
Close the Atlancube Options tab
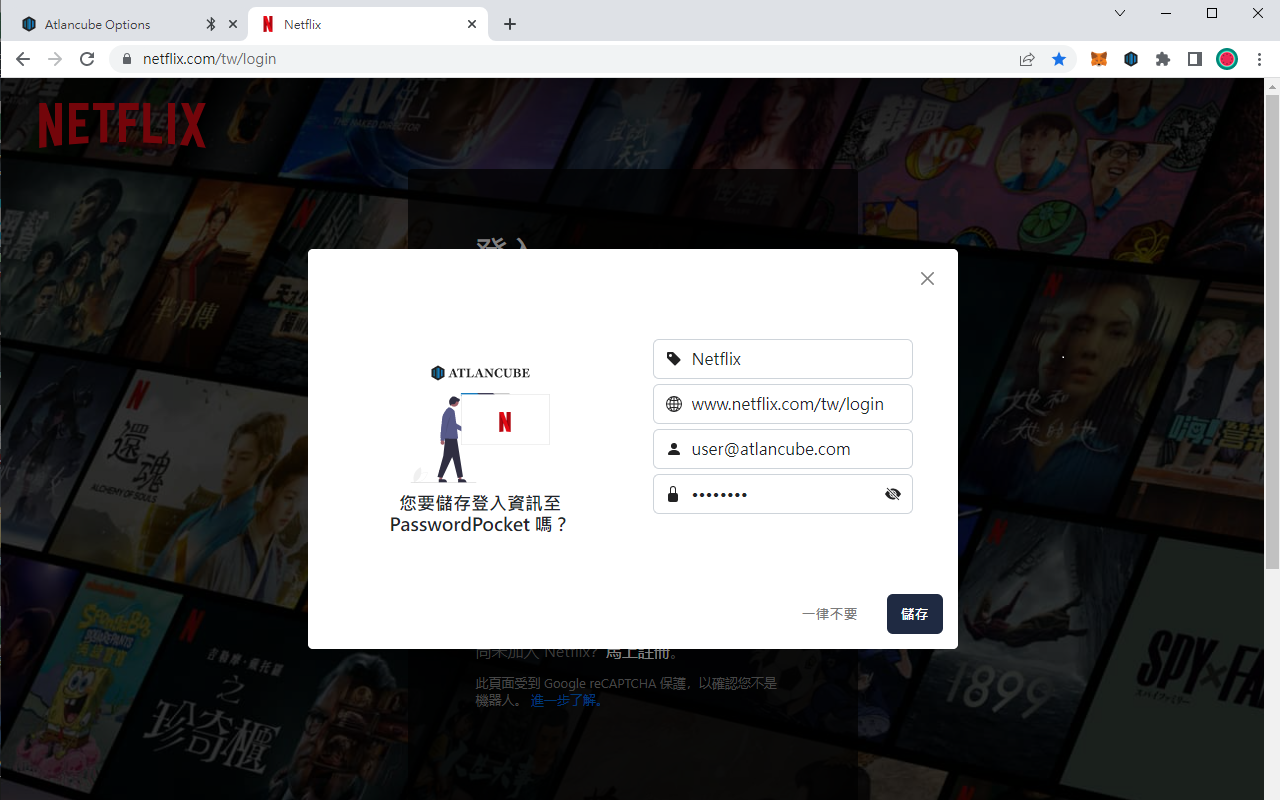point(233,24)
